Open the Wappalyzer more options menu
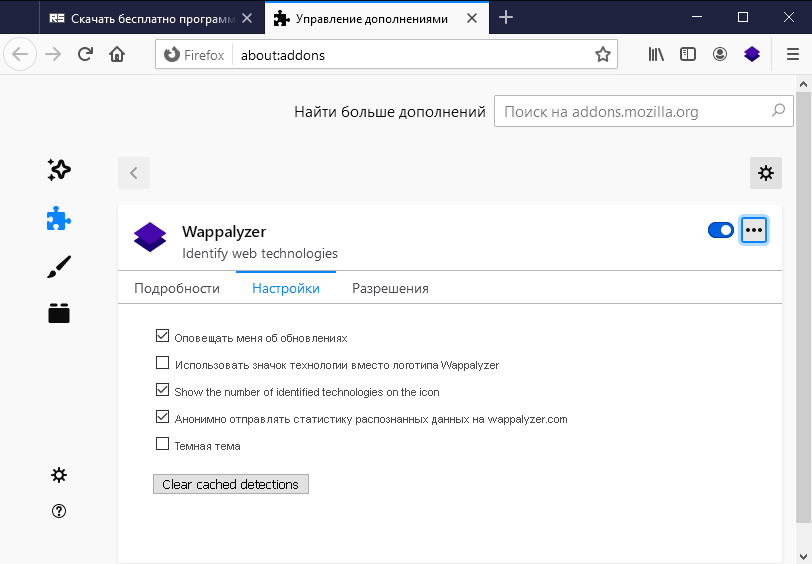This screenshot has width=812, height=564. [x=754, y=230]
